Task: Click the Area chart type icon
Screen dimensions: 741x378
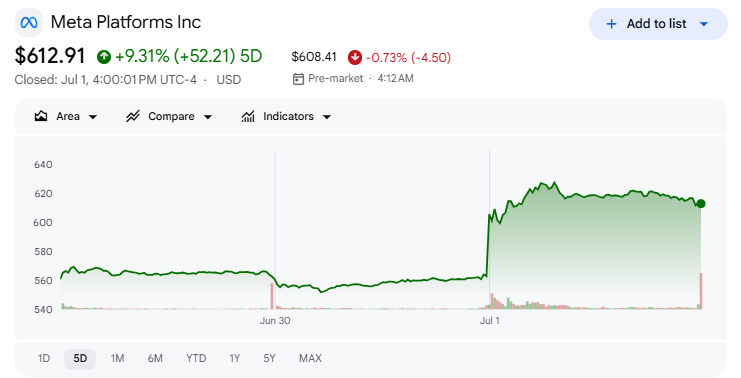Action: point(41,116)
